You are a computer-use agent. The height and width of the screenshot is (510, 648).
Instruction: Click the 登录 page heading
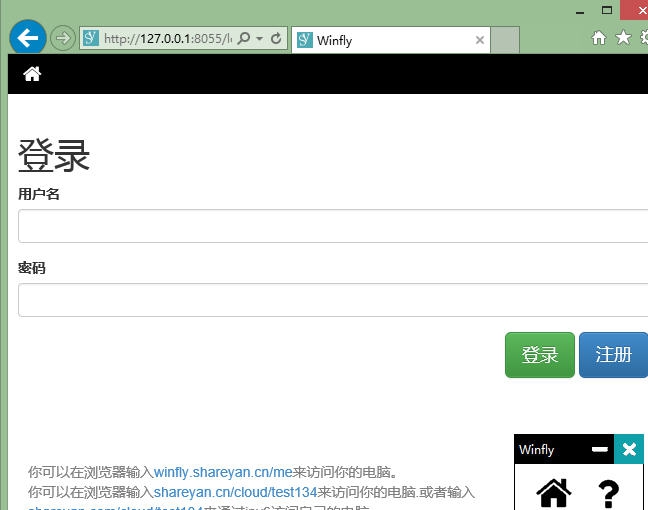[54, 156]
